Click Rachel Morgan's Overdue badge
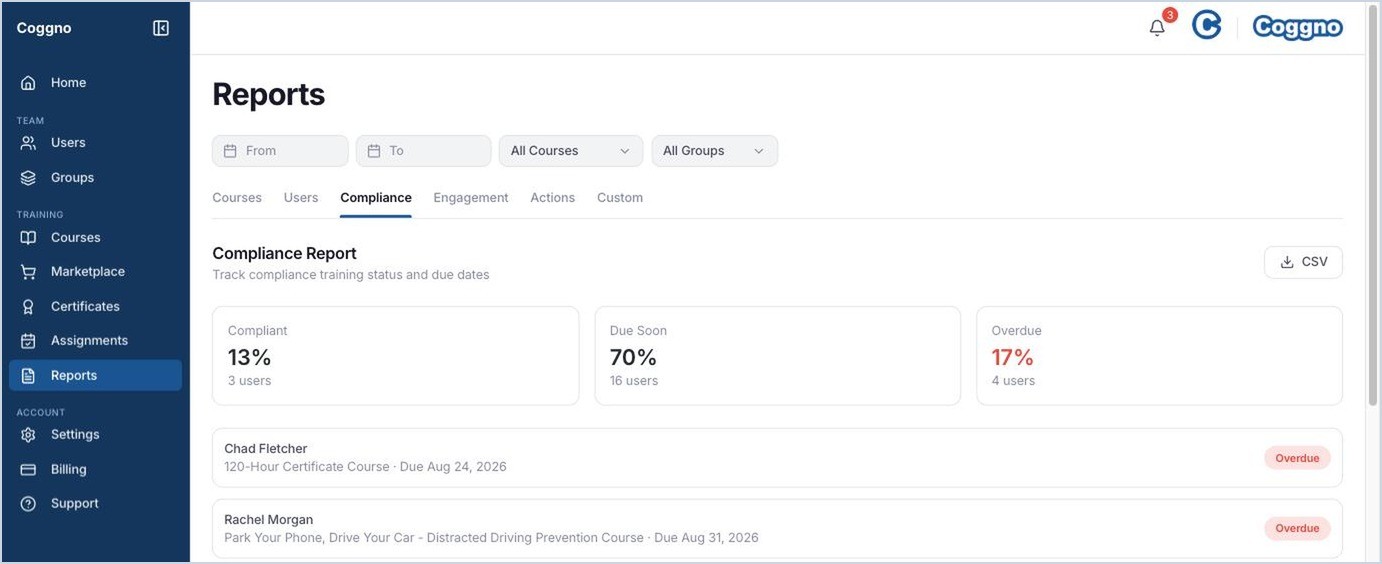Image resolution: width=1382 pixels, height=564 pixels. pos(1297,528)
